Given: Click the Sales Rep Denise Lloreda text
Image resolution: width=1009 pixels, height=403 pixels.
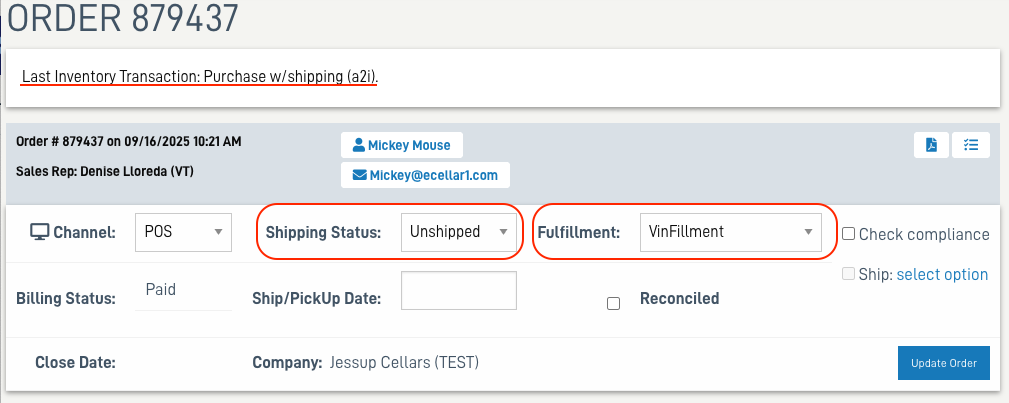Looking at the screenshot, I should (105, 171).
